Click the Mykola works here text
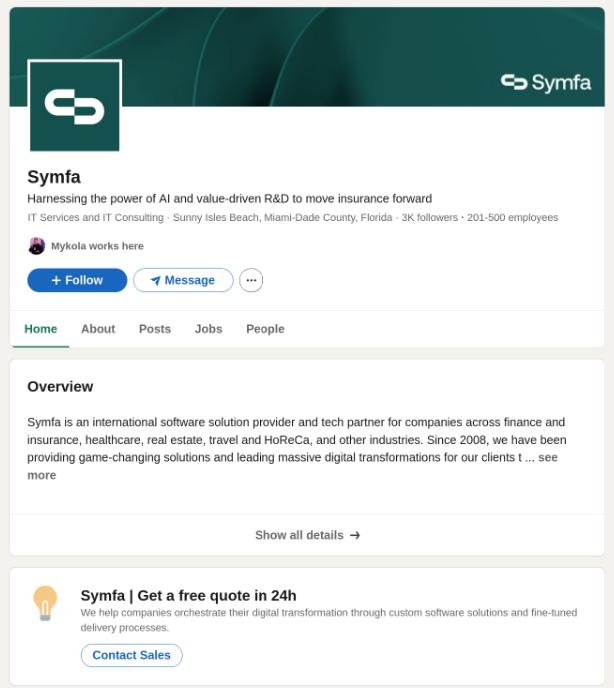Image resolution: width=614 pixels, height=688 pixels. coord(97,246)
